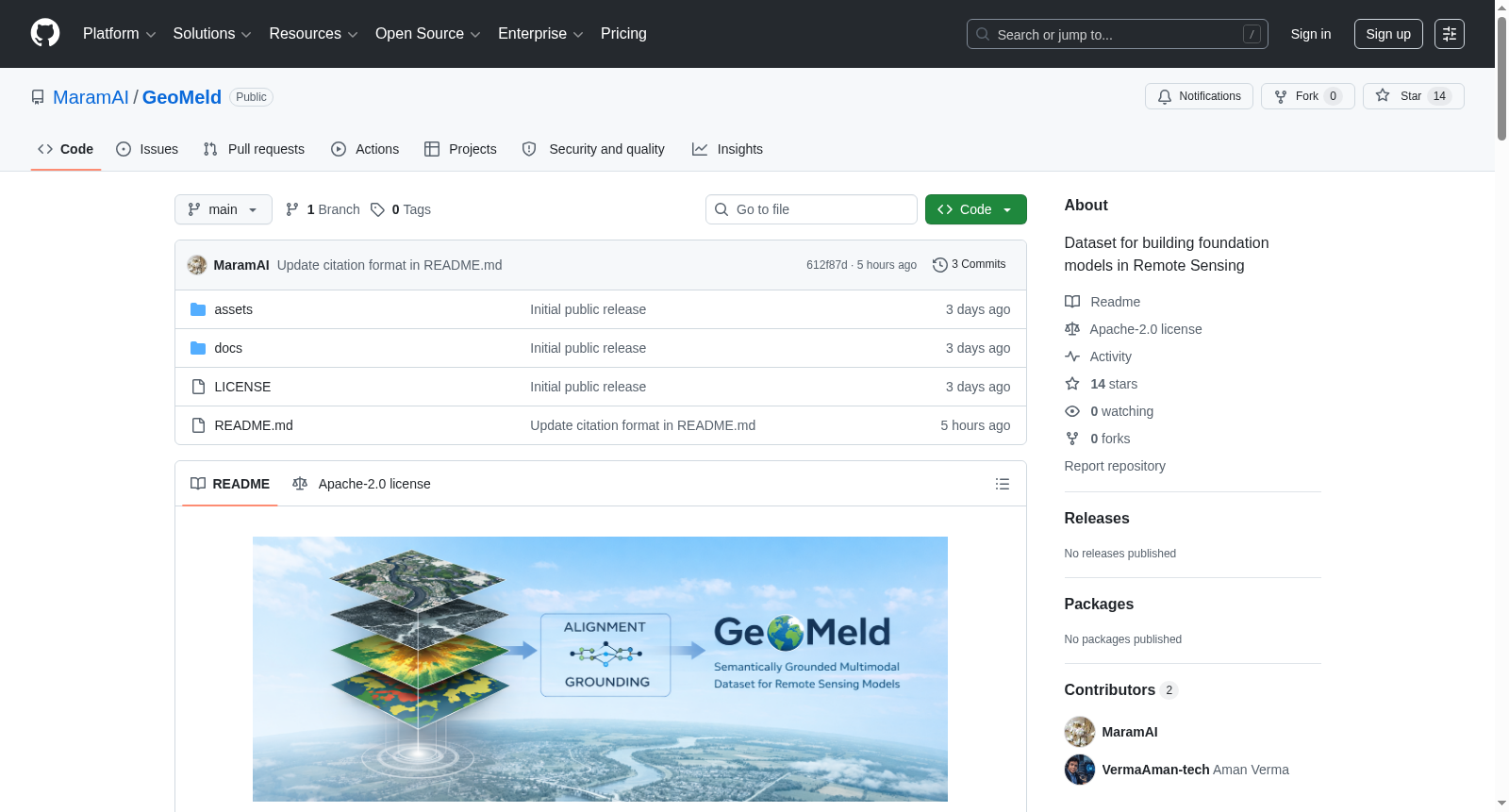The width and height of the screenshot is (1509, 812).
Task: Click MaramAI author name in commit row
Action: click(241, 265)
